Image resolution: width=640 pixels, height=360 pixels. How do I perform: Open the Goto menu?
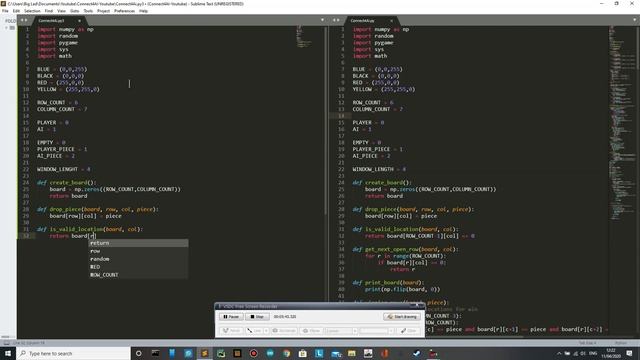coord(75,11)
